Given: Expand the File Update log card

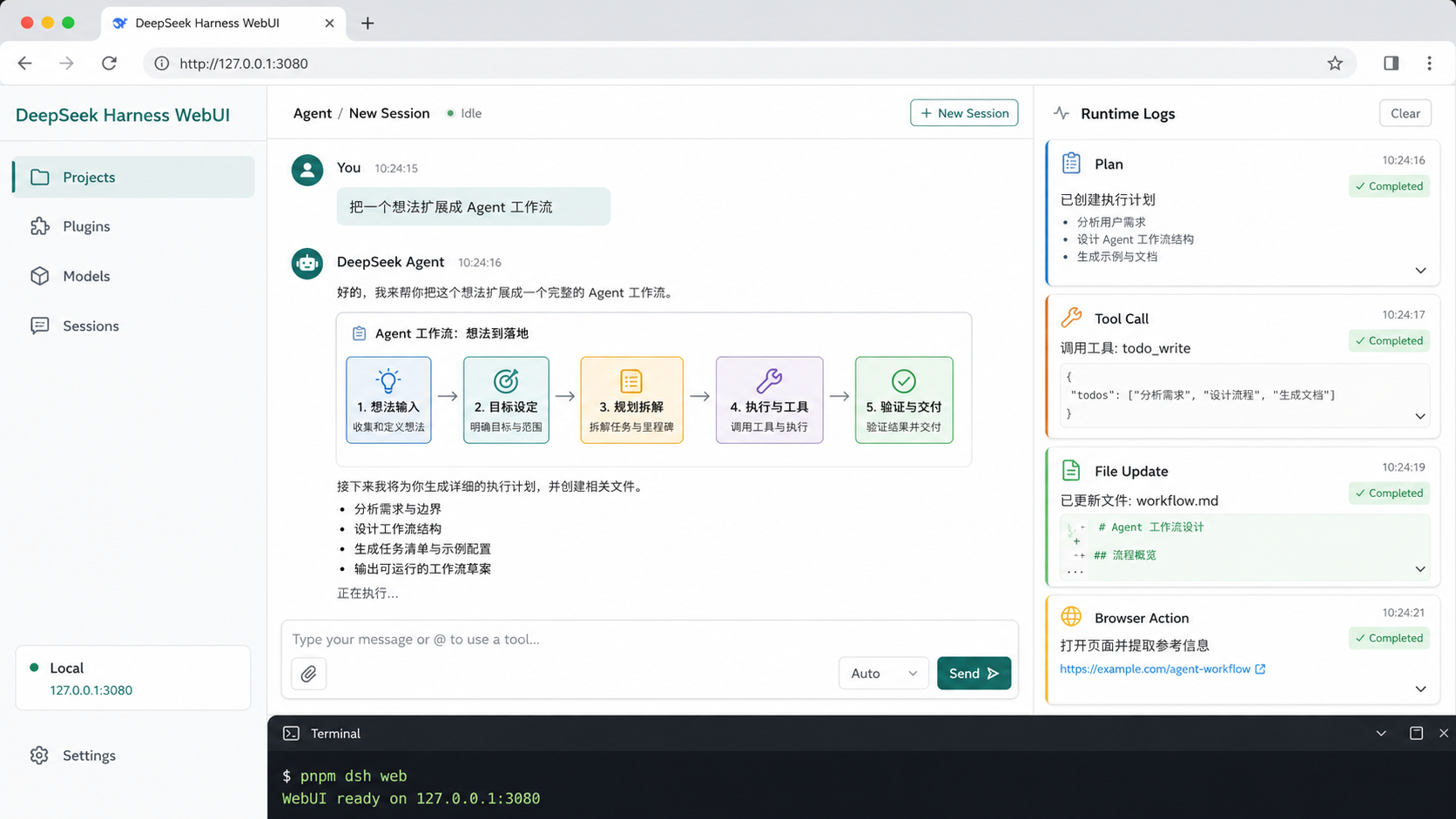Looking at the screenshot, I should point(1420,569).
